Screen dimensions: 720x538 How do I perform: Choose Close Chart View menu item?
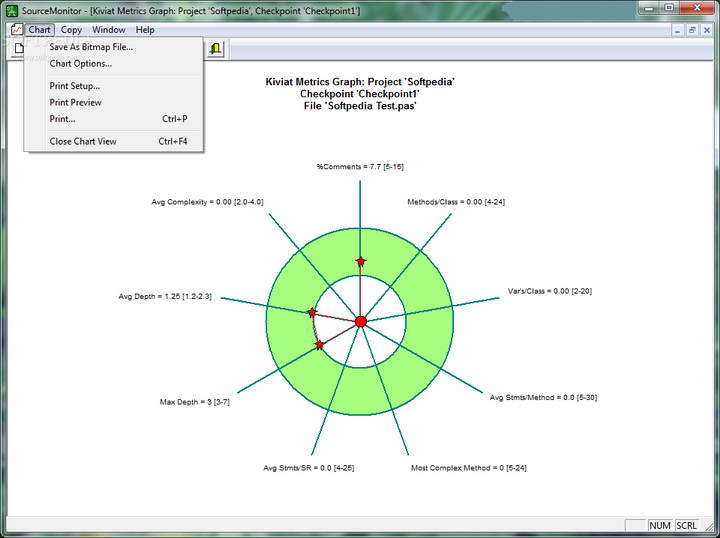click(83, 141)
